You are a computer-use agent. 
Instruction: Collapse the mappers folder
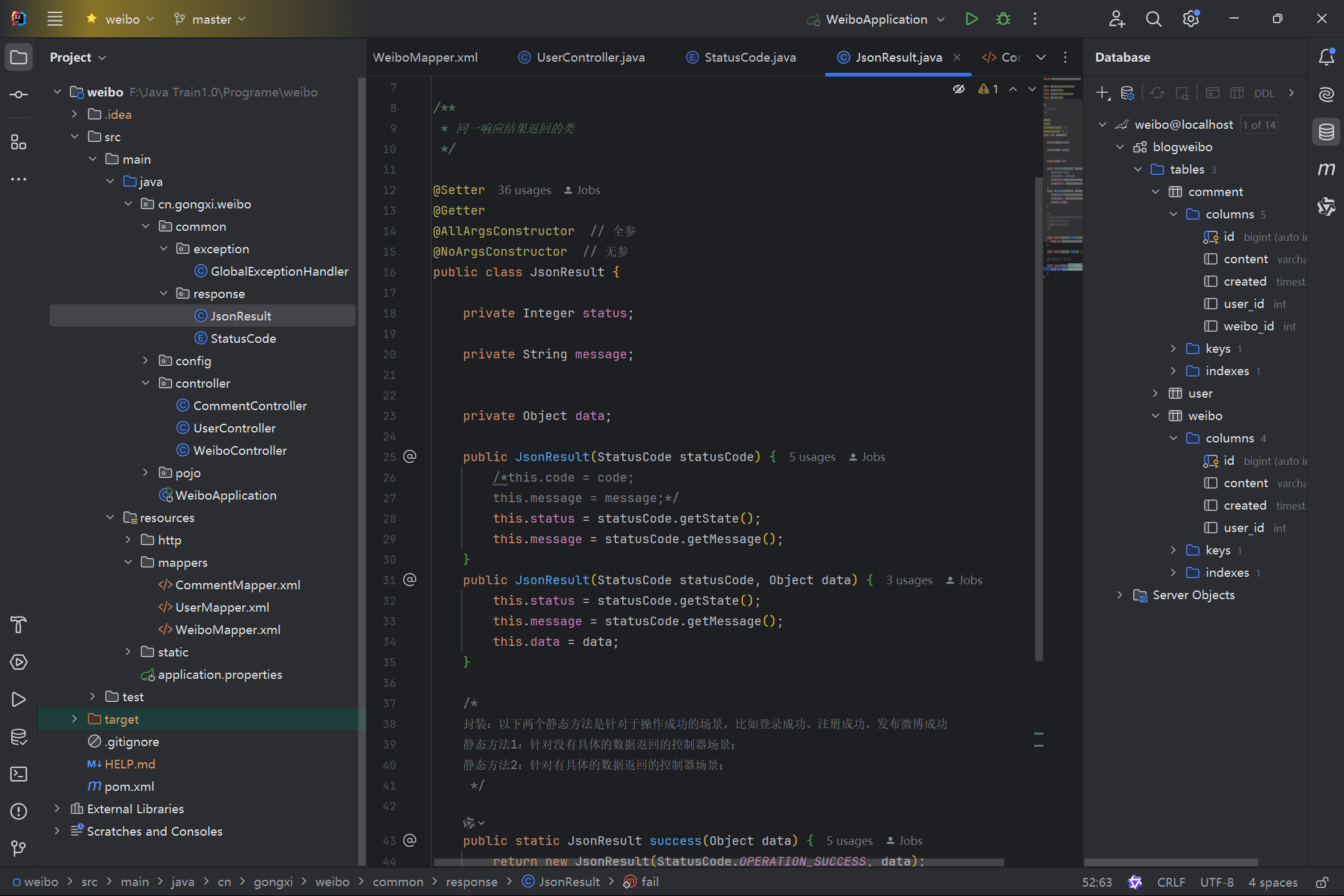click(x=128, y=562)
